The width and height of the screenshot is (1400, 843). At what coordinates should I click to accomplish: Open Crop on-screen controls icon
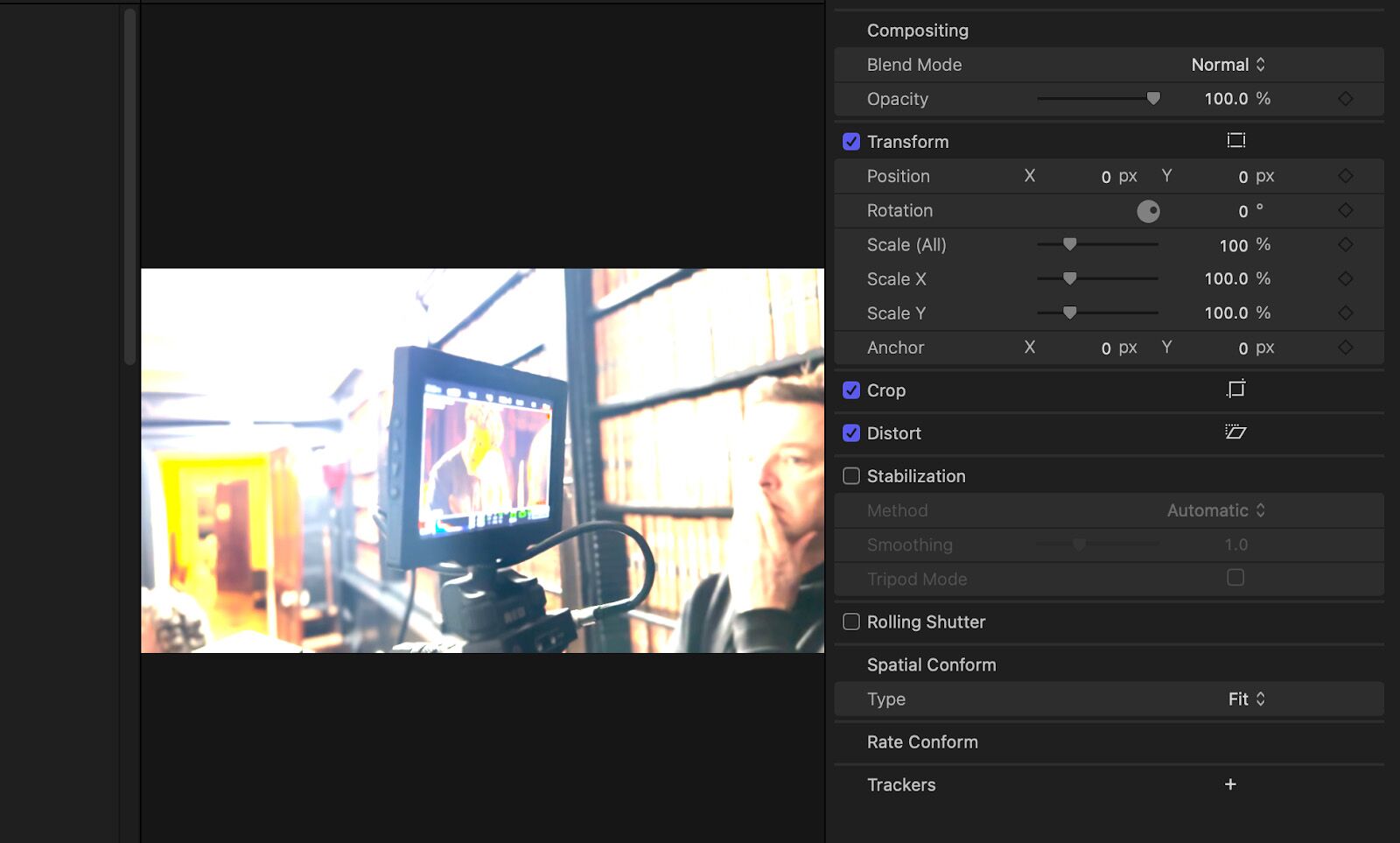pyautogui.click(x=1236, y=390)
